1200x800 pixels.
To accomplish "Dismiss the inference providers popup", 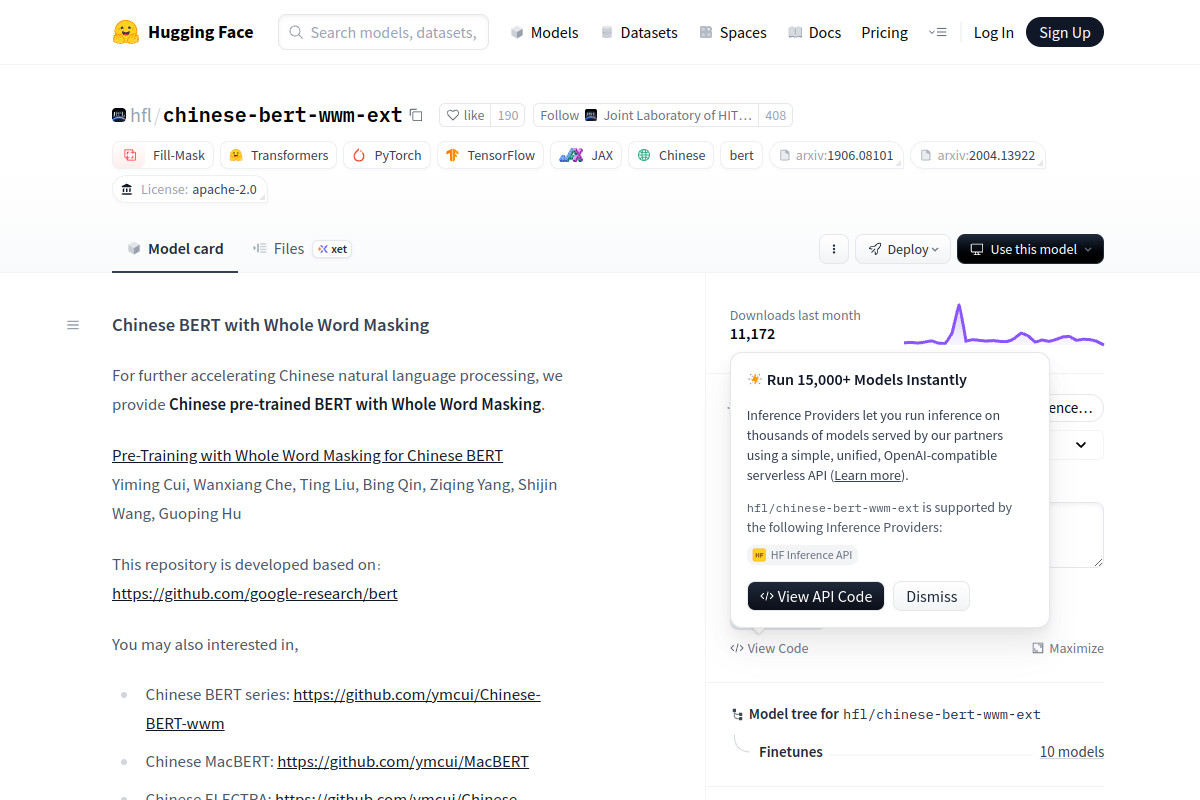I will tap(932, 596).
